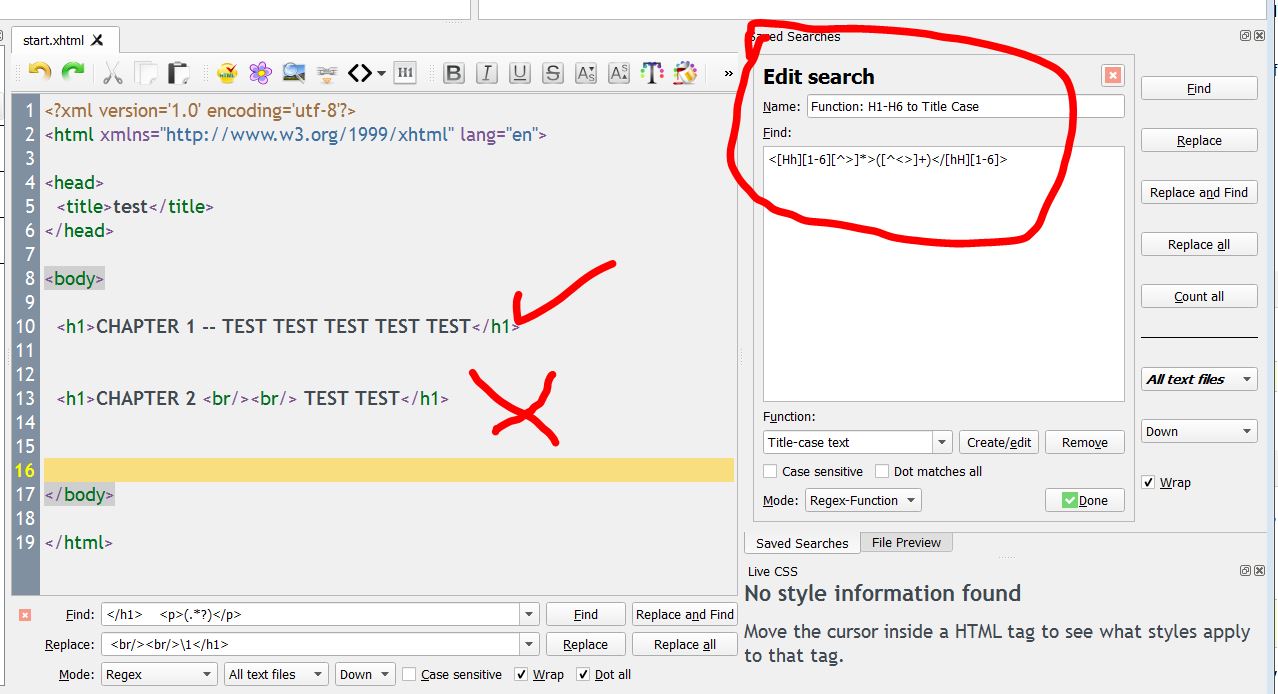
Task: Show more toolbar items with the chevron
Action: point(728,73)
